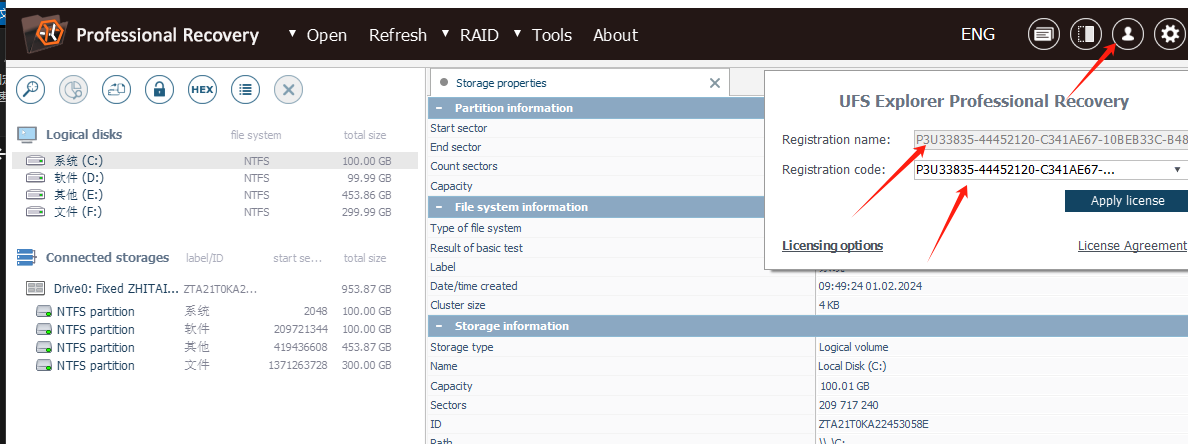Click Logical disks total size column header
Screen dimensions: 1188x444
click(x=364, y=136)
